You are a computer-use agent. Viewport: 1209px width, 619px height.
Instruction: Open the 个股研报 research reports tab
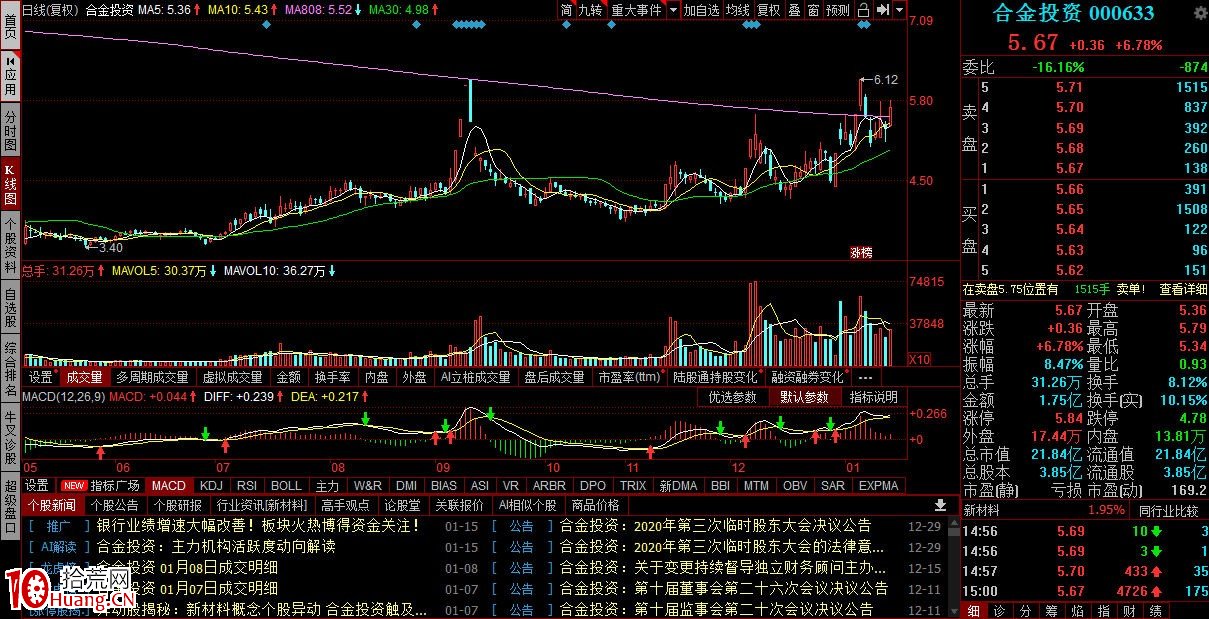click(x=178, y=505)
